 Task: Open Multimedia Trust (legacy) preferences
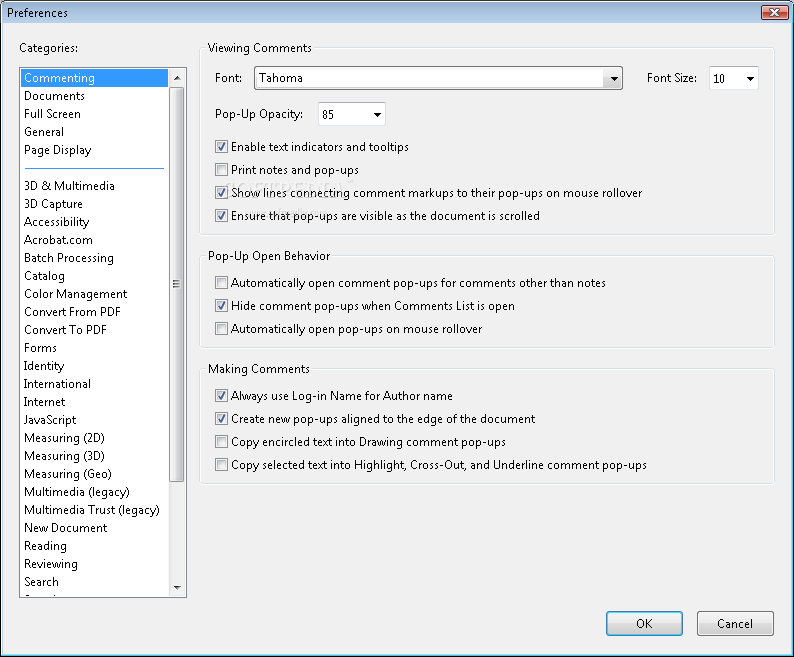(x=92, y=510)
